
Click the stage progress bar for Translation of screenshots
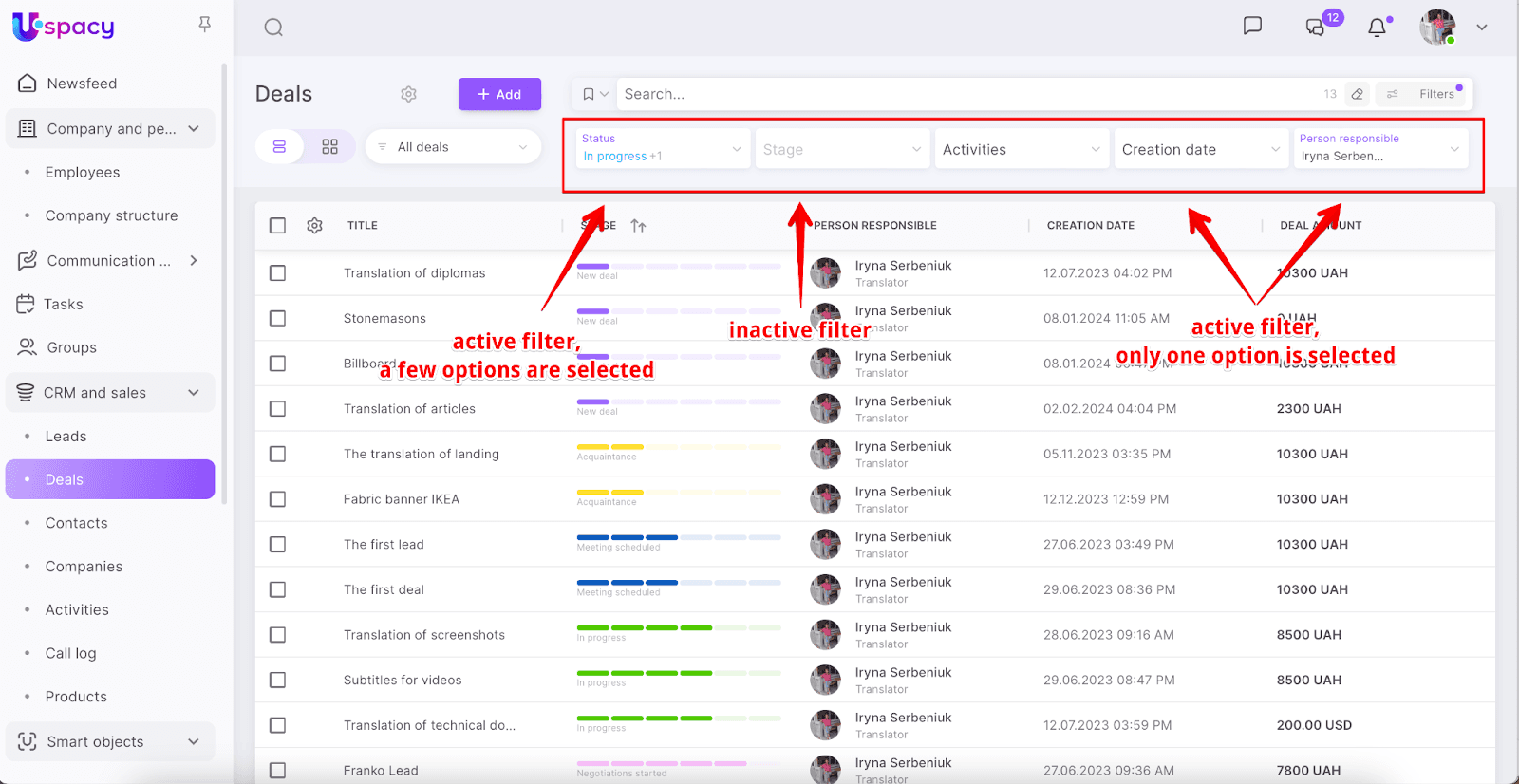(678, 628)
